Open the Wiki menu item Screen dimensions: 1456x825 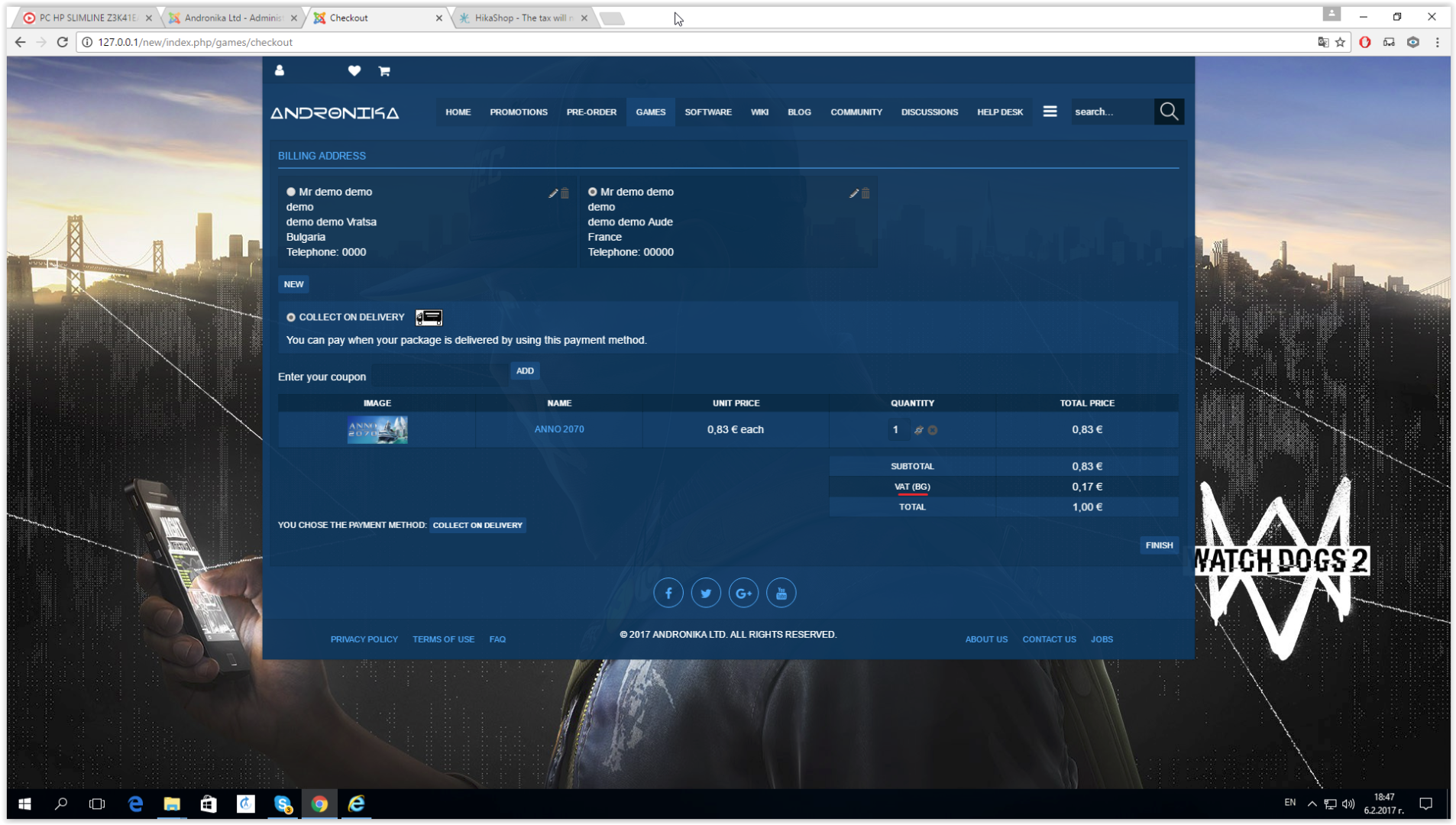[x=759, y=112]
